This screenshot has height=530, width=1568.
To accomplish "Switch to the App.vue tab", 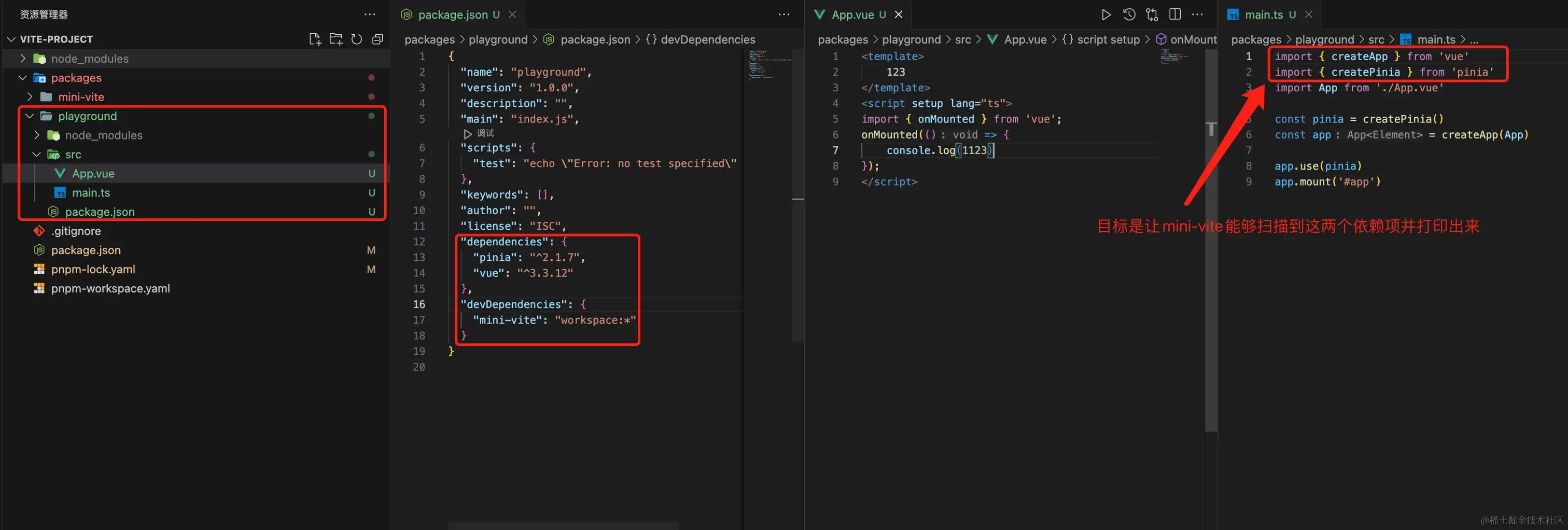I will 857,15.
